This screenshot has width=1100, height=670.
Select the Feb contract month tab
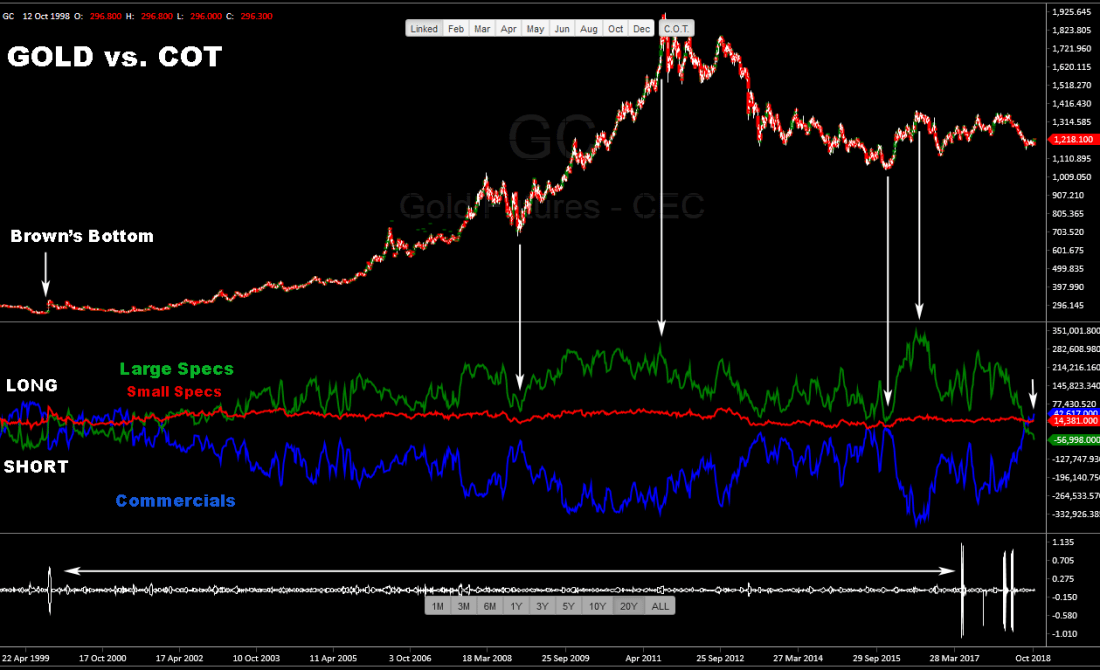click(456, 29)
